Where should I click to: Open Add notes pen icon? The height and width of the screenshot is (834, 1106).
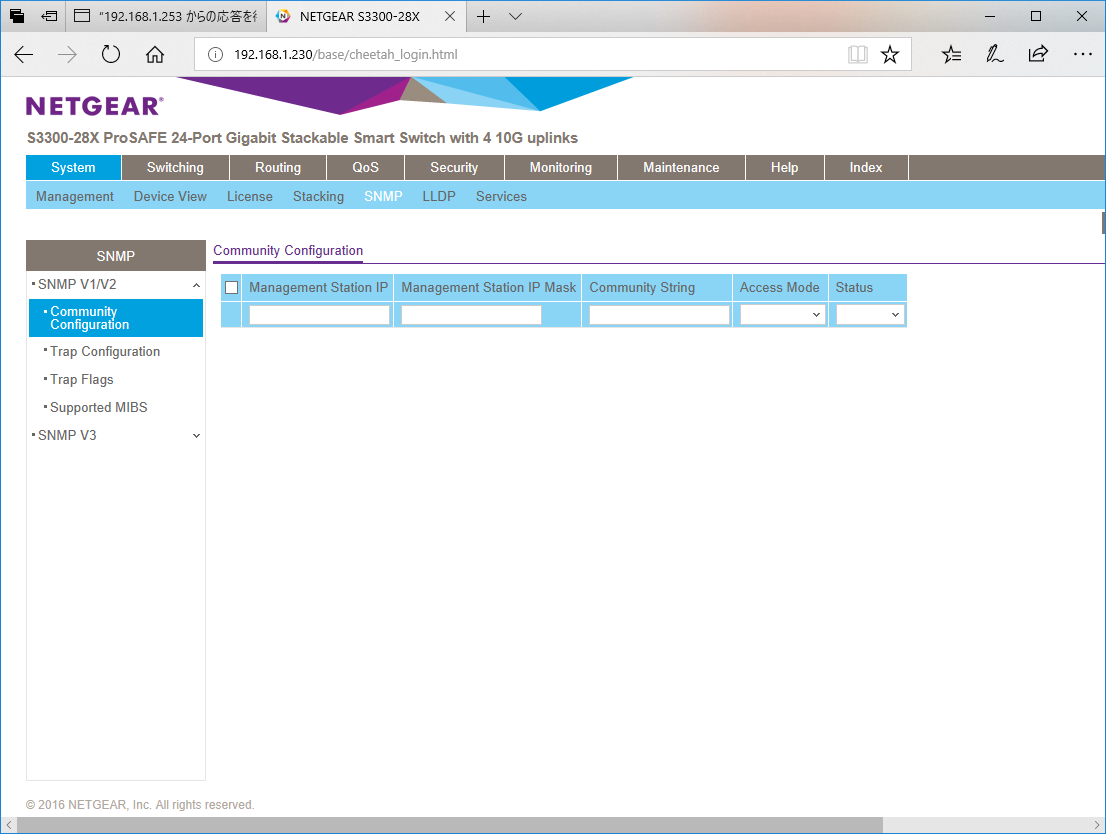[x=995, y=54]
